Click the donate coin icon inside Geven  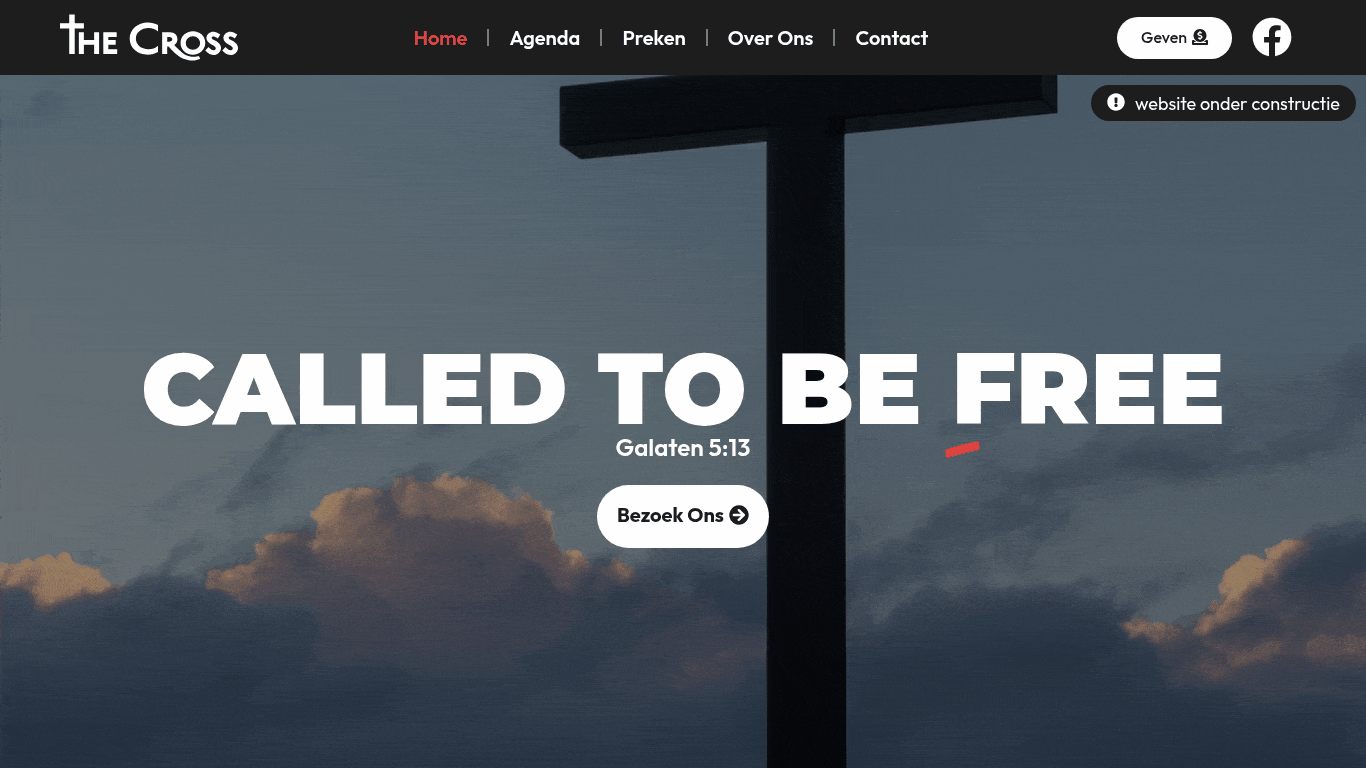[1200, 38]
